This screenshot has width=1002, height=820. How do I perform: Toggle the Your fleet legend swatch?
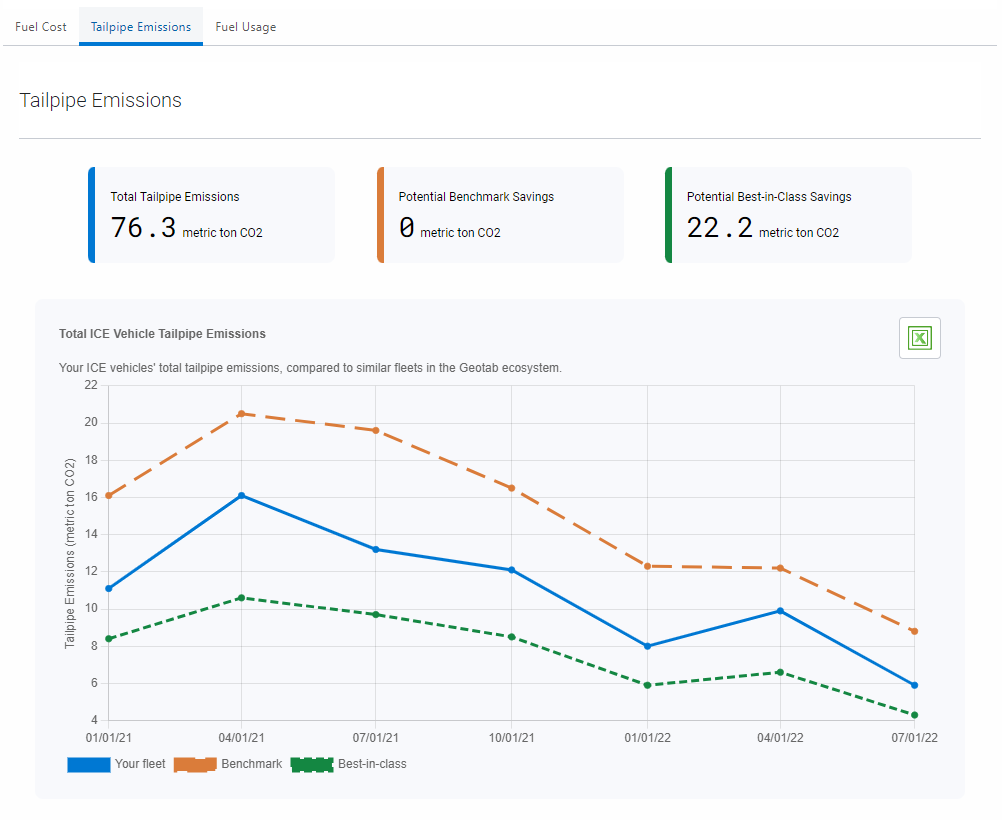coord(89,764)
